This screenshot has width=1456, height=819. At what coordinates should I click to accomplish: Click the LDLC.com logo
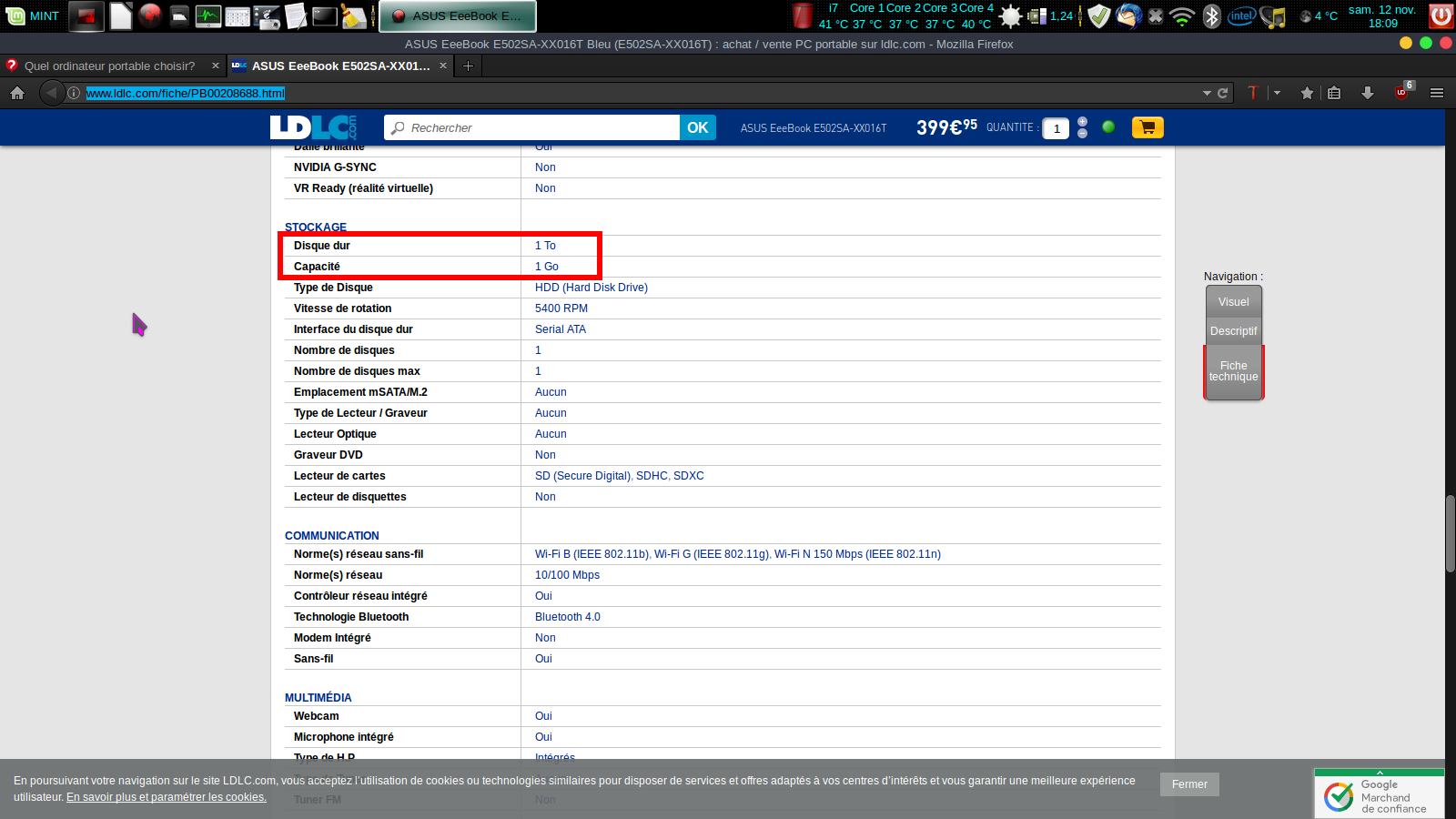click(x=314, y=127)
